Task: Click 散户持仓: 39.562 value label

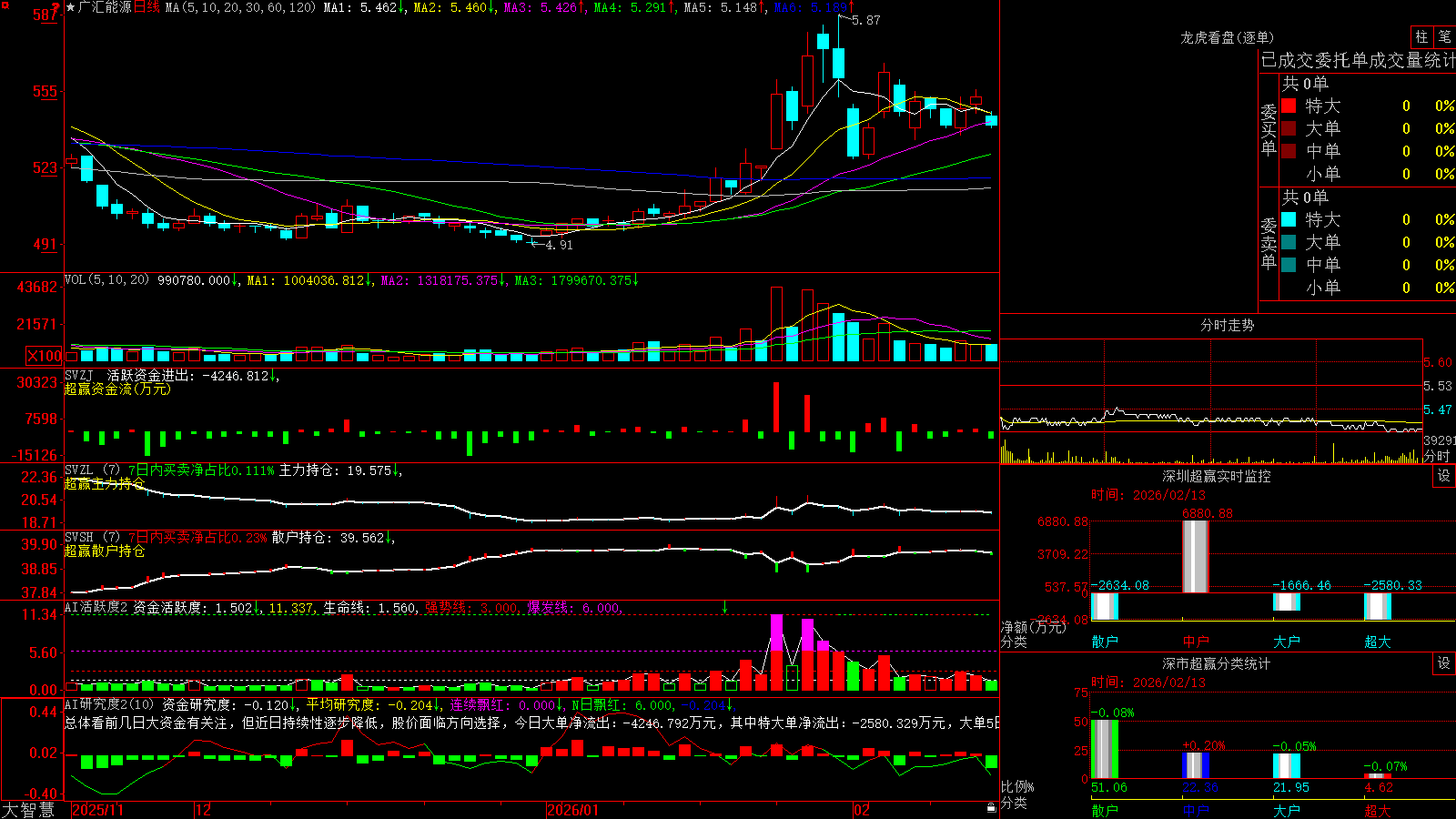Action: 333,538
